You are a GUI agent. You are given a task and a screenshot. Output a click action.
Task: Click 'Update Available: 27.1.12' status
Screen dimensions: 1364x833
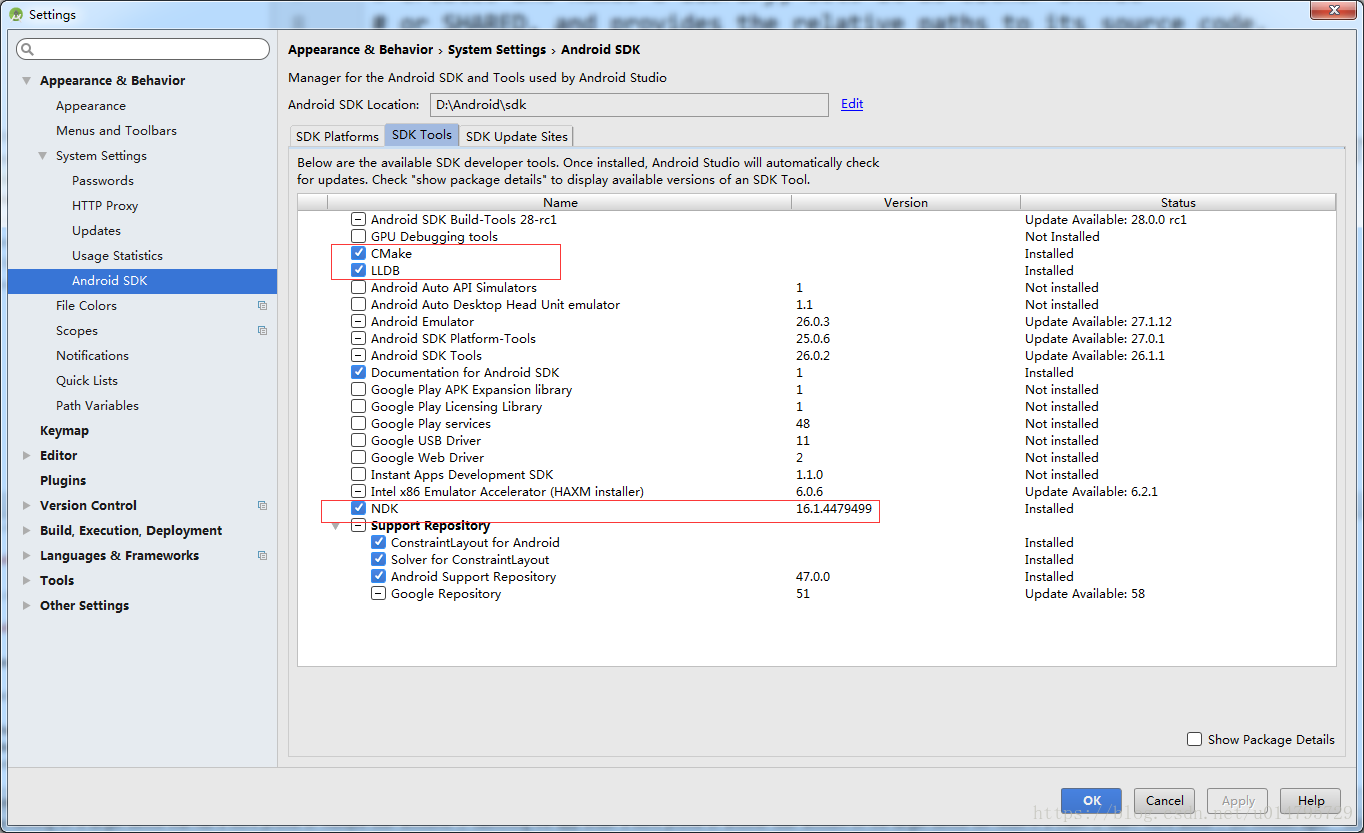pos(1098,322)
